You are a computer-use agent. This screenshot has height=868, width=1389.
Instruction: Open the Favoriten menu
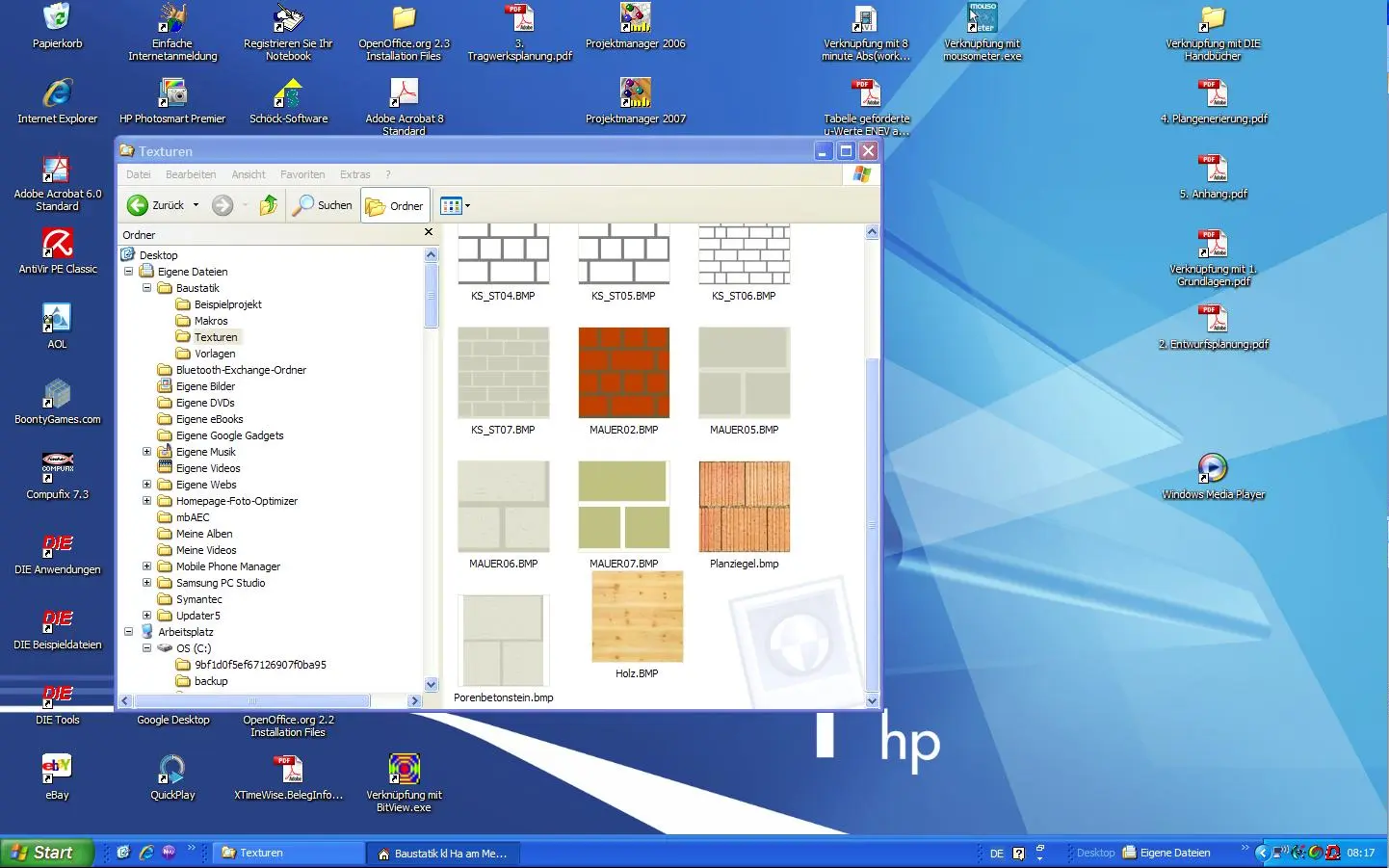point(302,174)
